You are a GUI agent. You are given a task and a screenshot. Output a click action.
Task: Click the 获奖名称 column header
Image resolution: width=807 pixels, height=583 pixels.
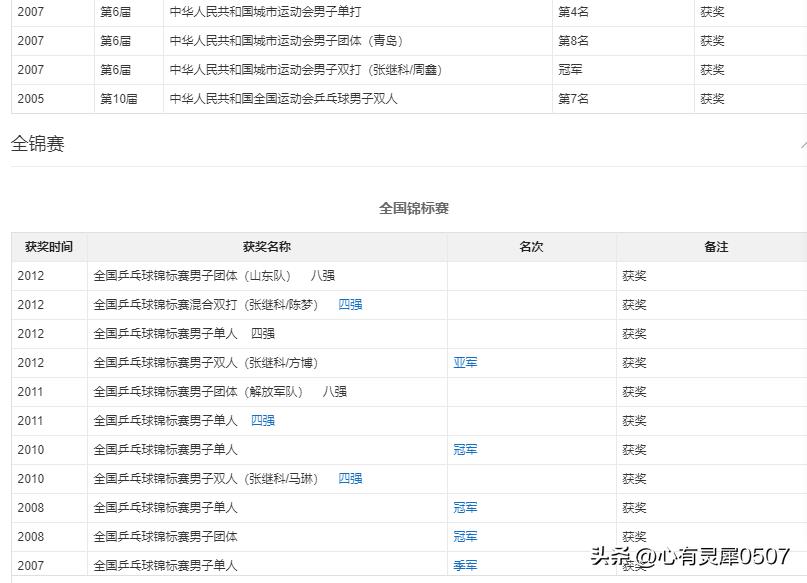267,246
